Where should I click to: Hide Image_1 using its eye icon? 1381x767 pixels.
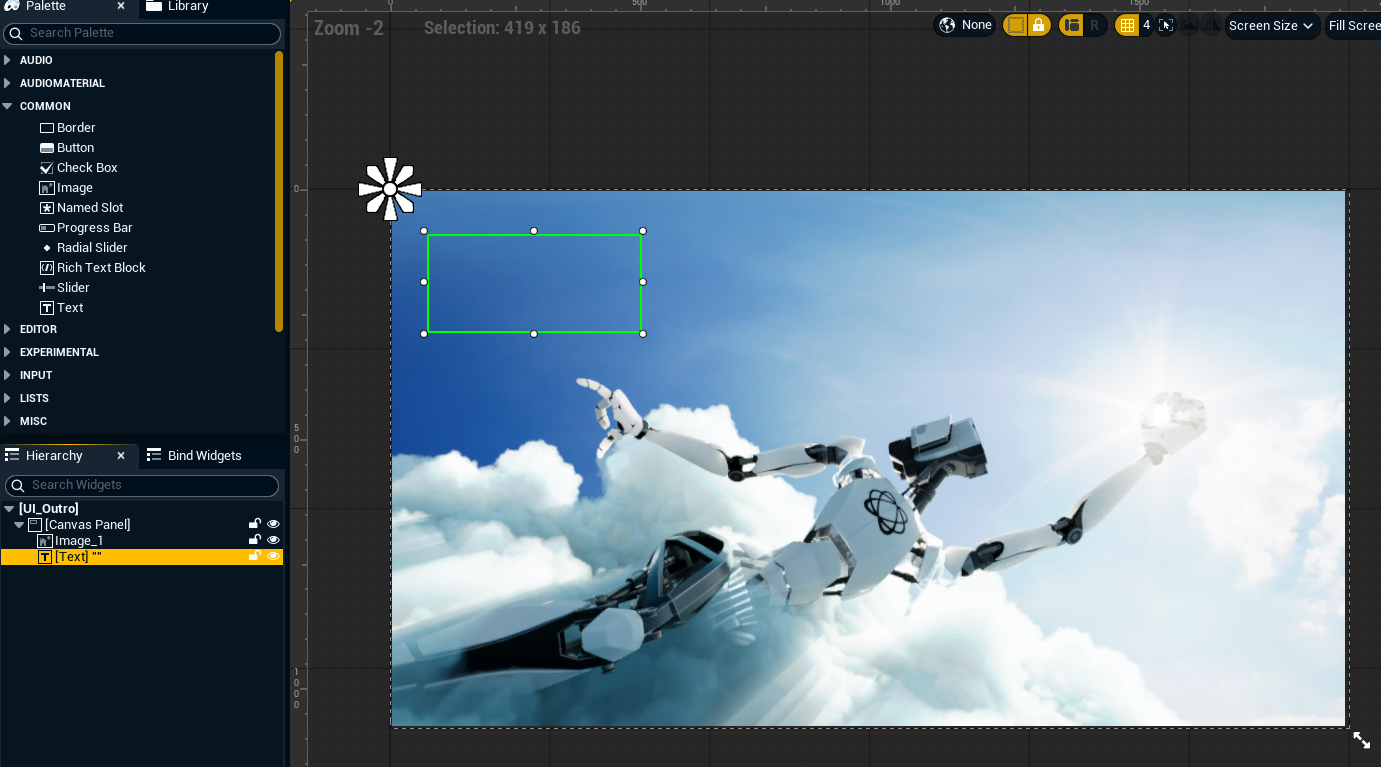[x=273, y=540]
